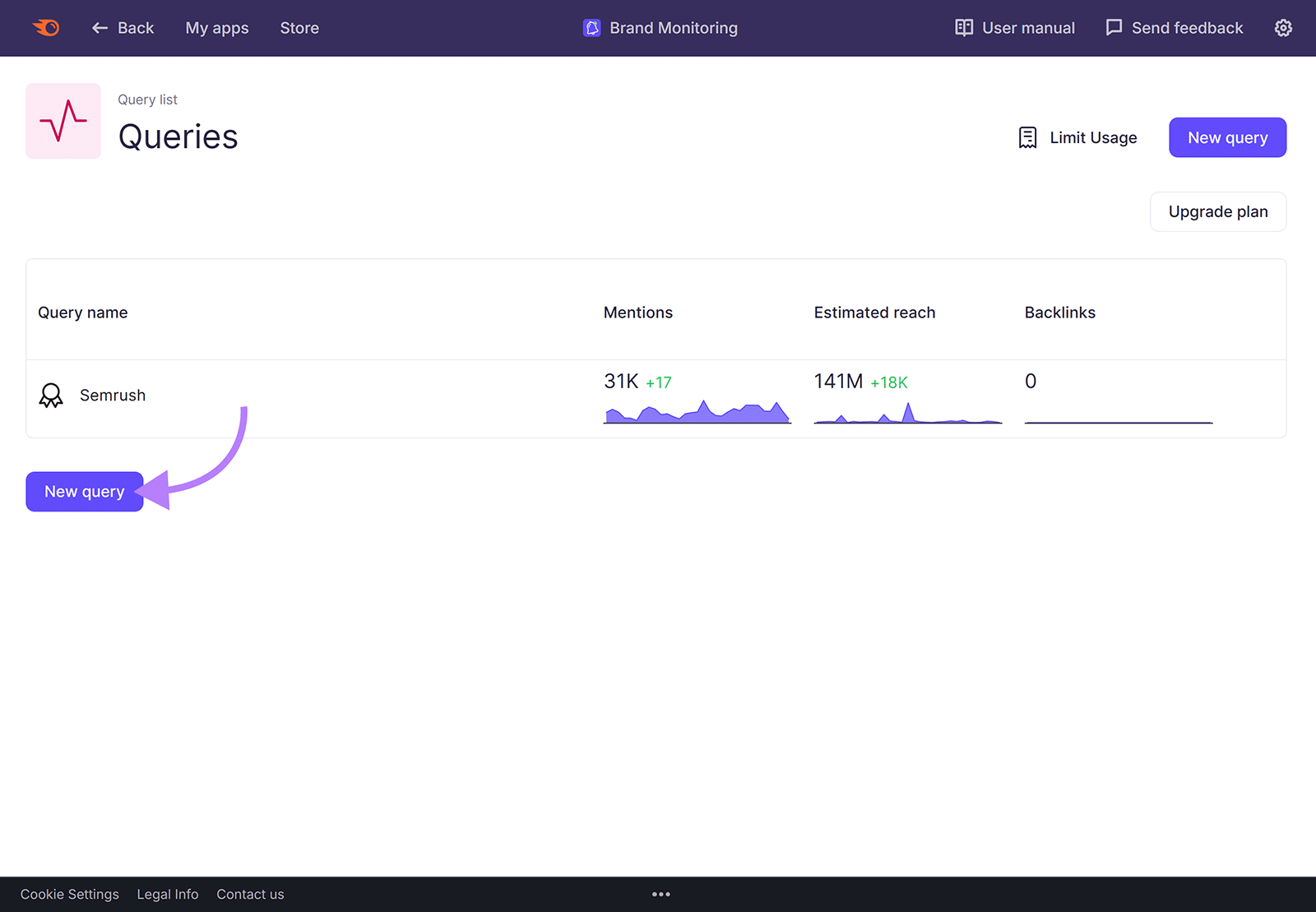The image size is (1316, 912).
Task: Click the back arrow to leave Brand Monitoring
Action: point(99,27)
